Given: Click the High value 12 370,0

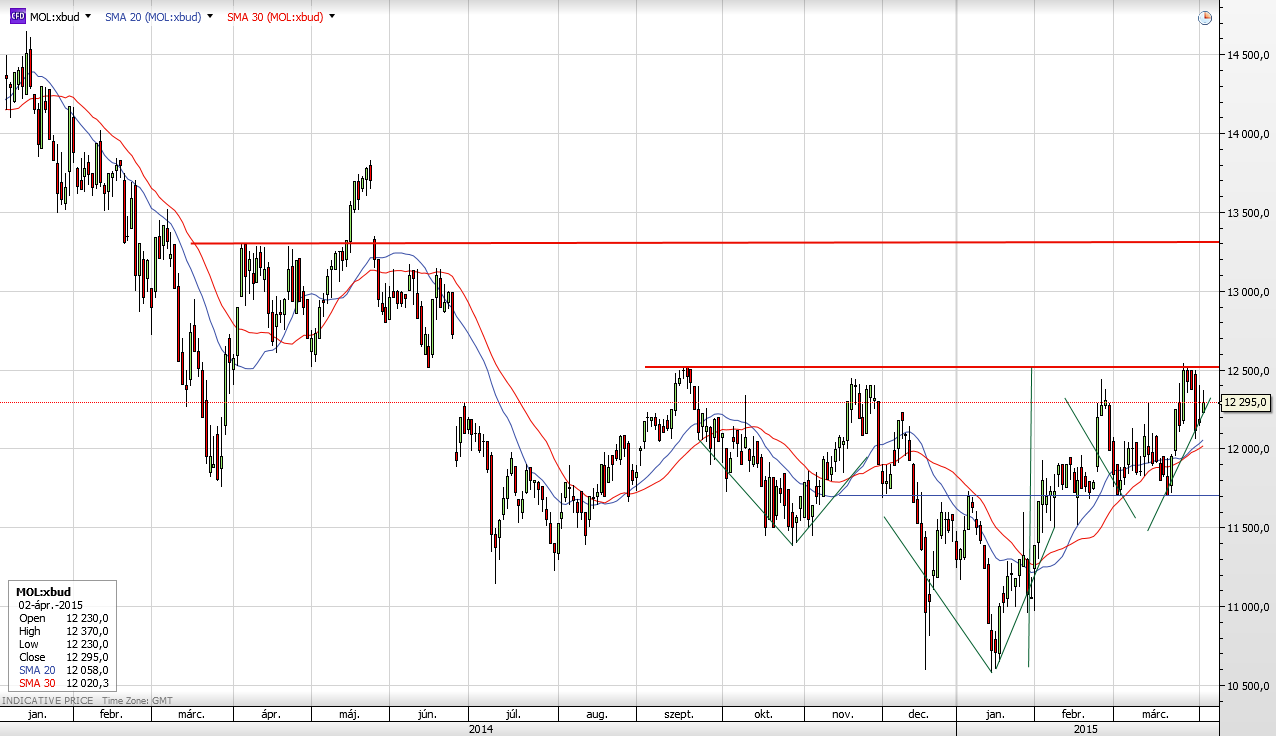Looking at the screenshot, I should coord(87,631).
